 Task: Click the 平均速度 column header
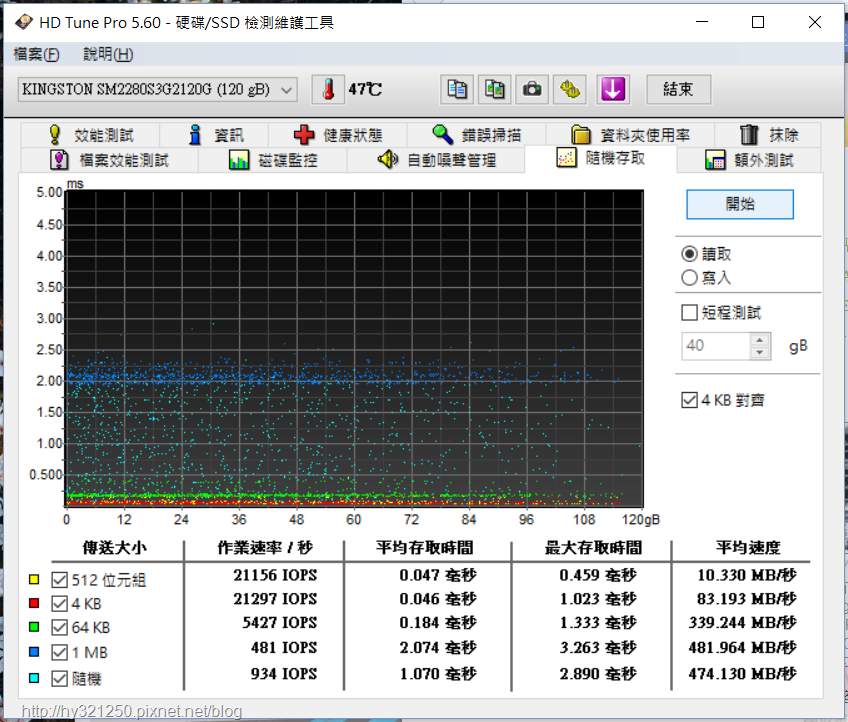748,548
